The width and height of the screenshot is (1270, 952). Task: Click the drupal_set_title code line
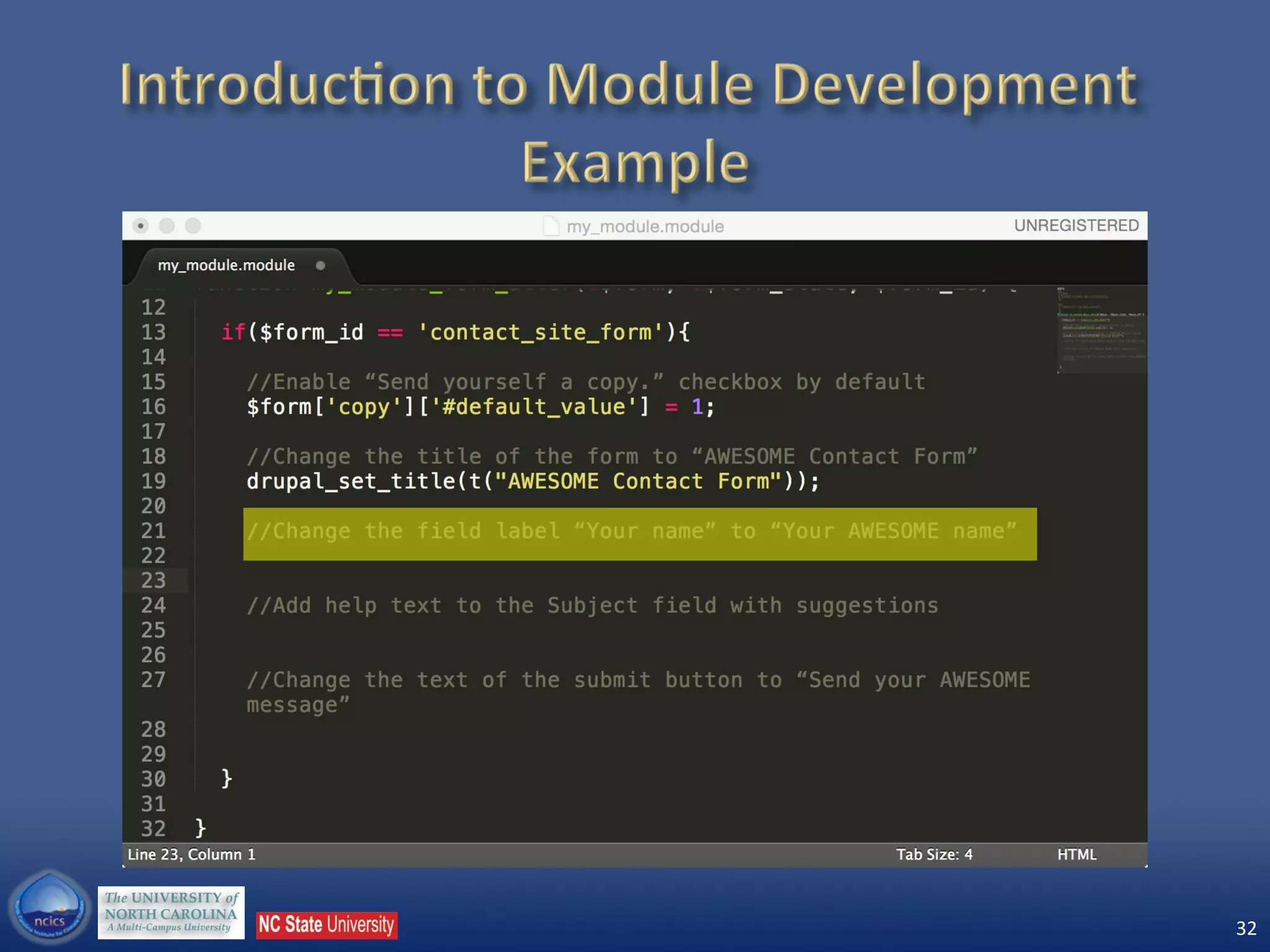pos(533,482)
